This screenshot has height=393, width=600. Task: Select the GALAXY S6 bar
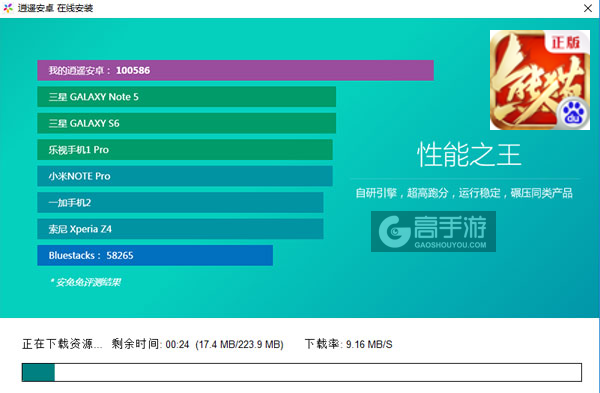pos(186,123)
